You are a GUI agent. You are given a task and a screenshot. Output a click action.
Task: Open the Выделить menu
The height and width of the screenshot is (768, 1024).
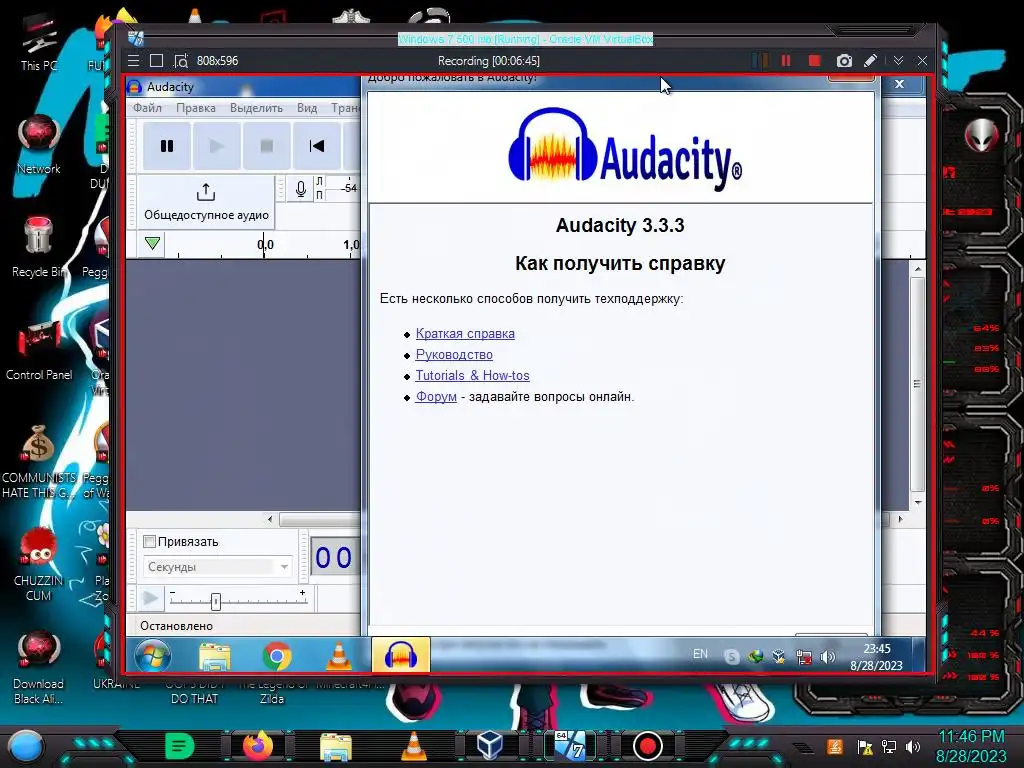coord(256,108)
